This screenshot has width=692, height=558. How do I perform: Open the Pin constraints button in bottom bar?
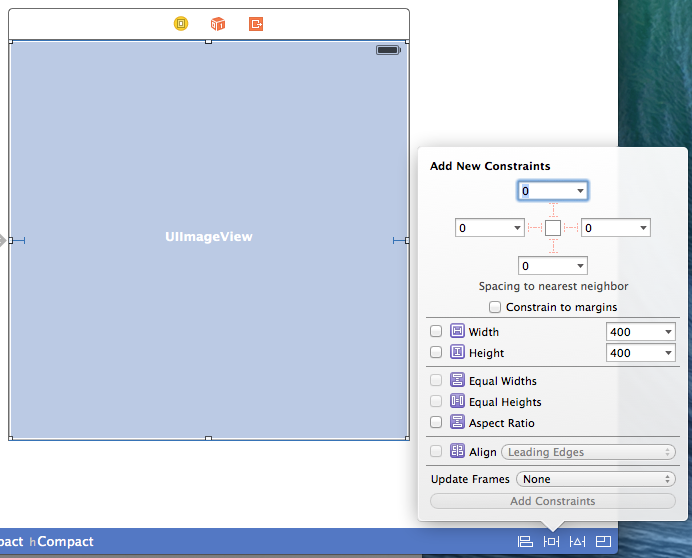click(x=551, y=541)
